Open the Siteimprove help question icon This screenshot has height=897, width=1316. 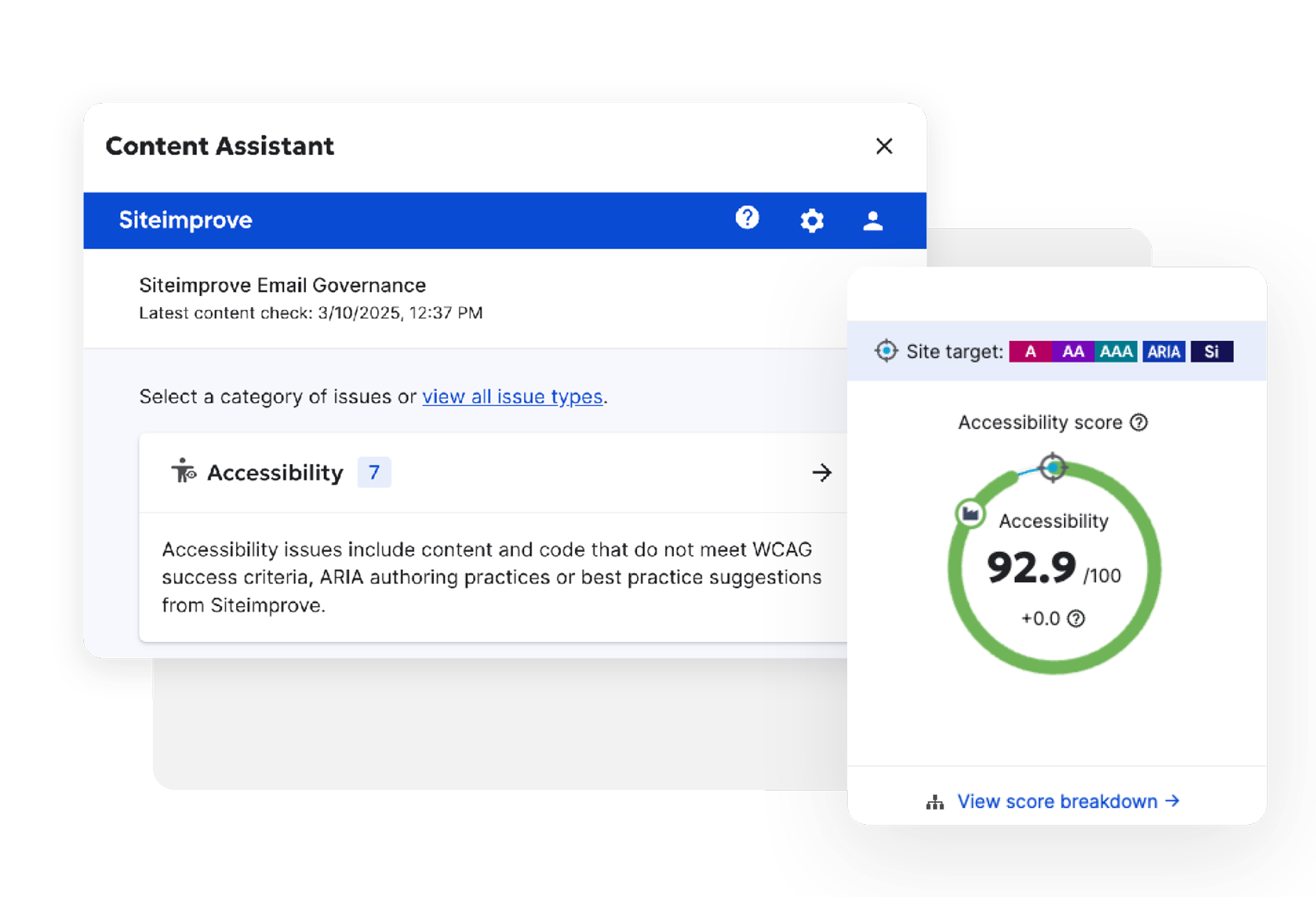tap(747, 218)
